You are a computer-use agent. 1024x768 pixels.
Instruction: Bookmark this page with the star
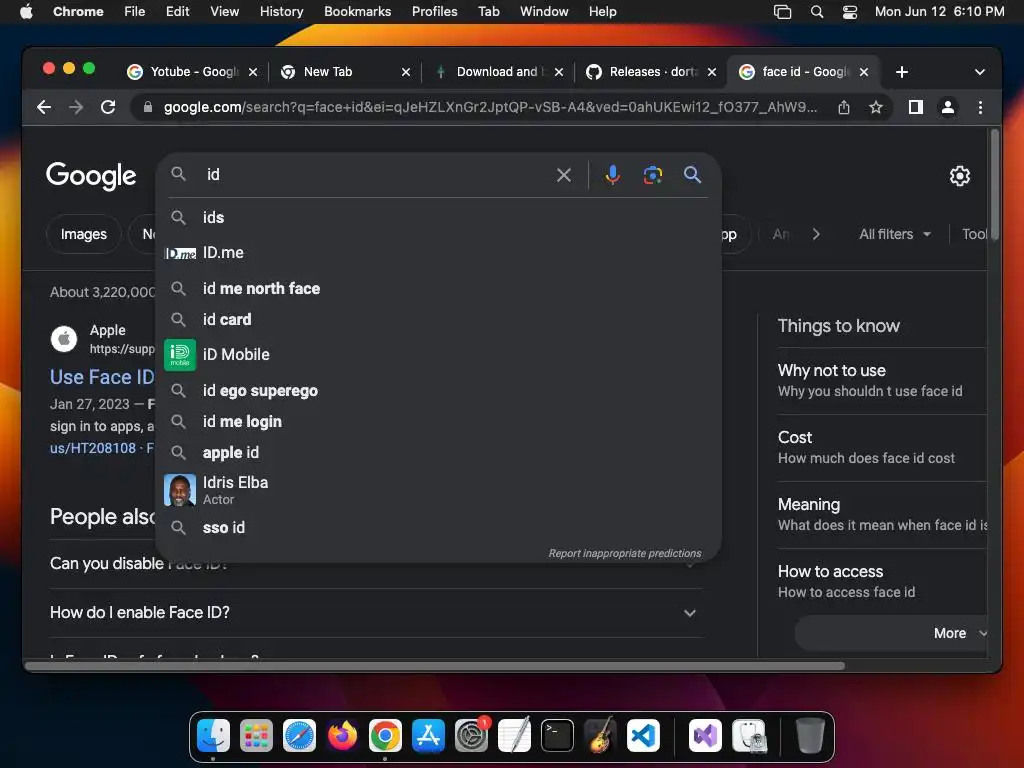pyautogui.click(x=876, y=107)
